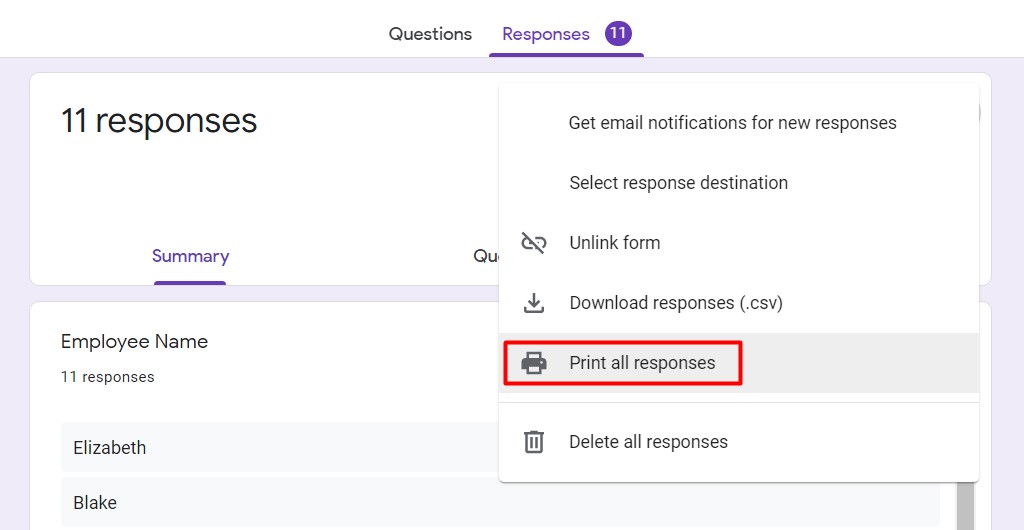Click the Elizabeth response row
The image size is (1024, 530).
coord(280,447)
